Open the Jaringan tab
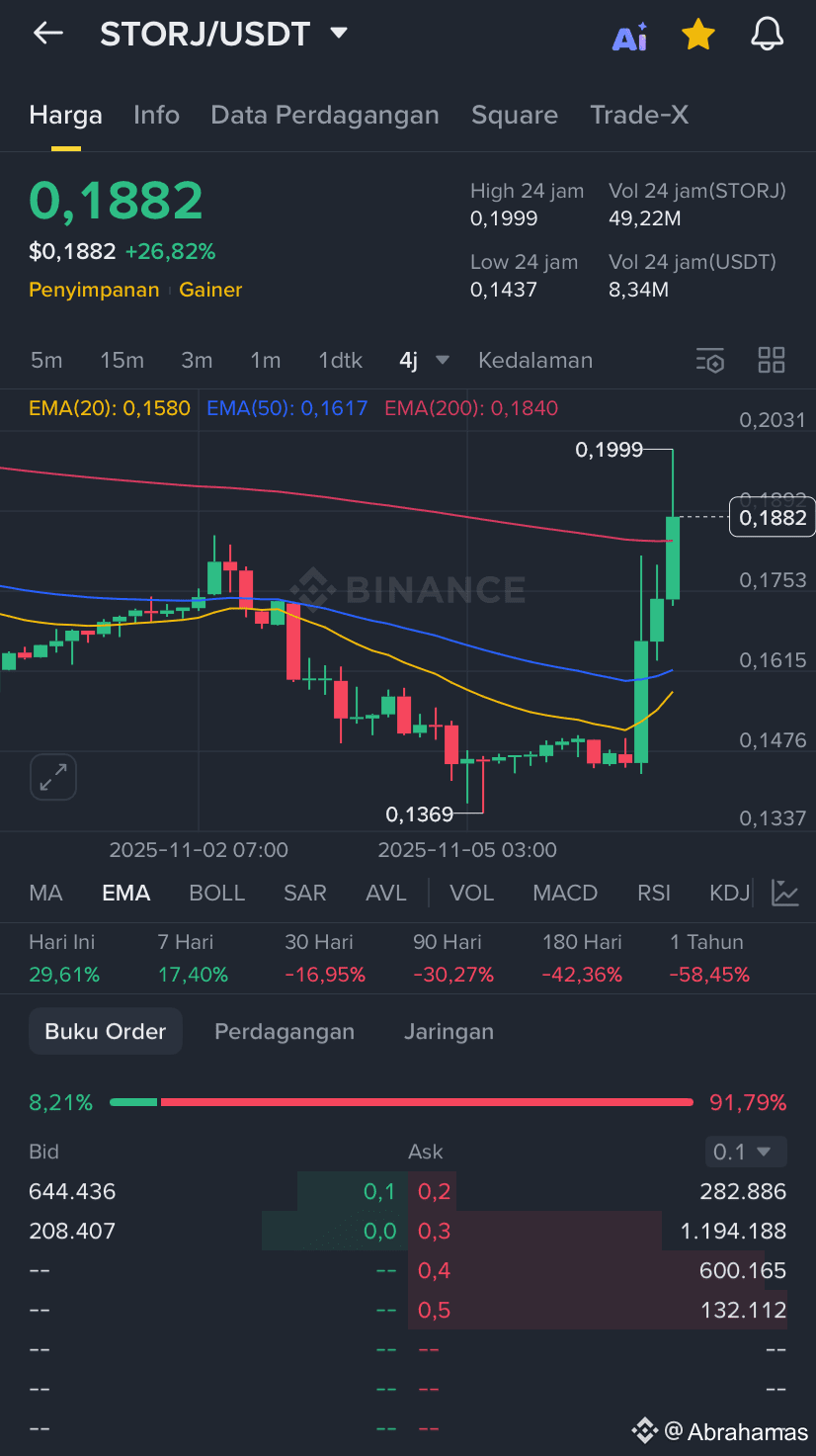This screenshot has width=816, height=1456. point(449,1031)
